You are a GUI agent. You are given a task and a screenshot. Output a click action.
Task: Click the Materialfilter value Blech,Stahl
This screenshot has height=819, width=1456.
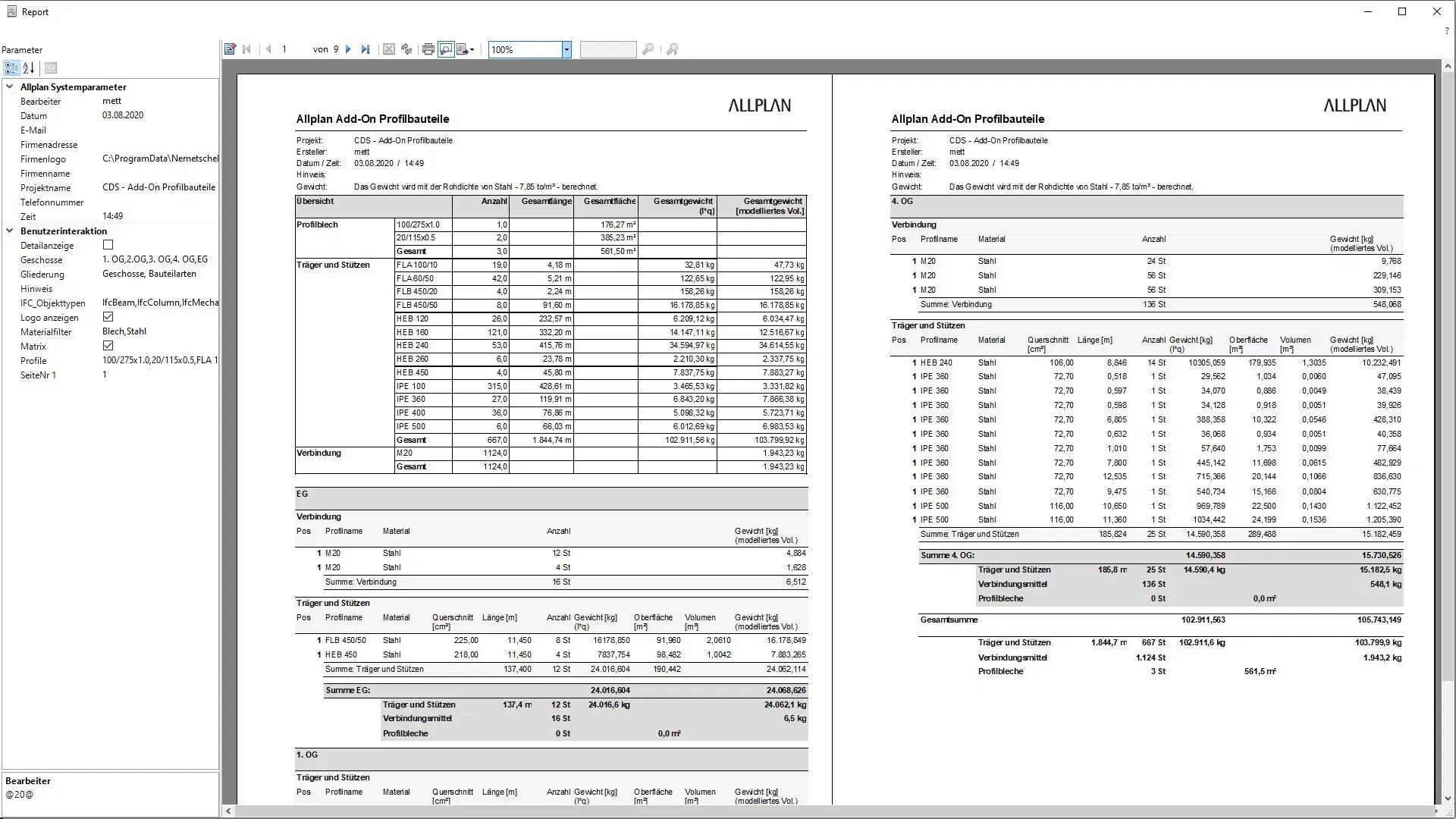[123, 331]
